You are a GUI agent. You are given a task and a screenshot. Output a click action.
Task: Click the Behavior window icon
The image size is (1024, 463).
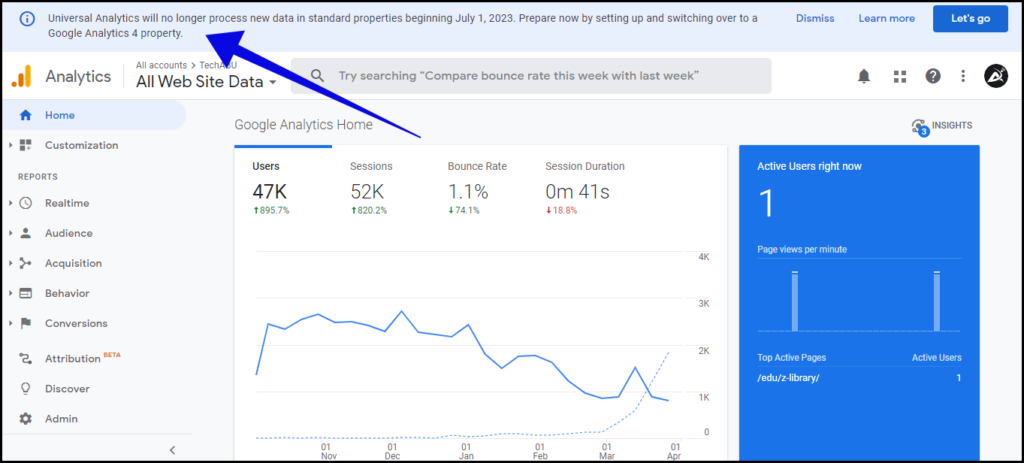click(25, 293)
